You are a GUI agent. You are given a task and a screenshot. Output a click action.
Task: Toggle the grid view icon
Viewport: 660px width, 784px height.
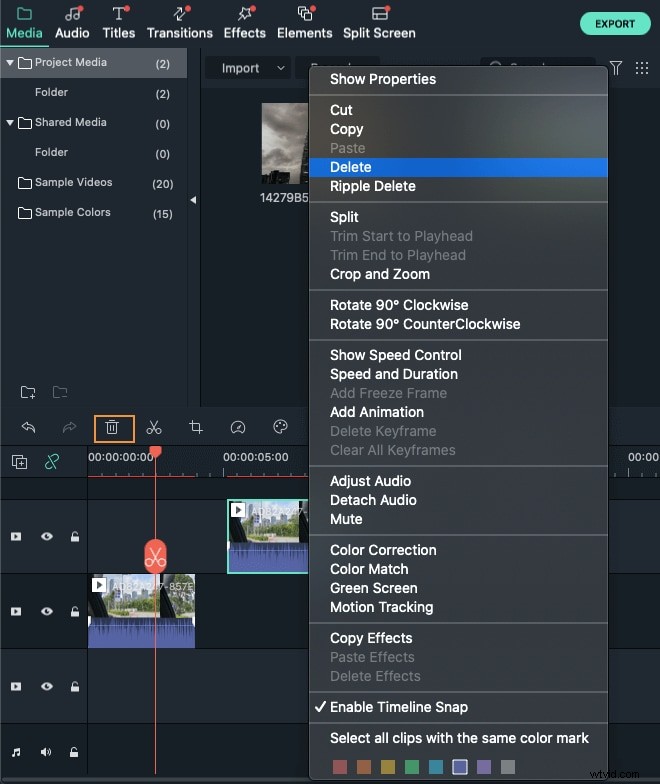(642, 68)
